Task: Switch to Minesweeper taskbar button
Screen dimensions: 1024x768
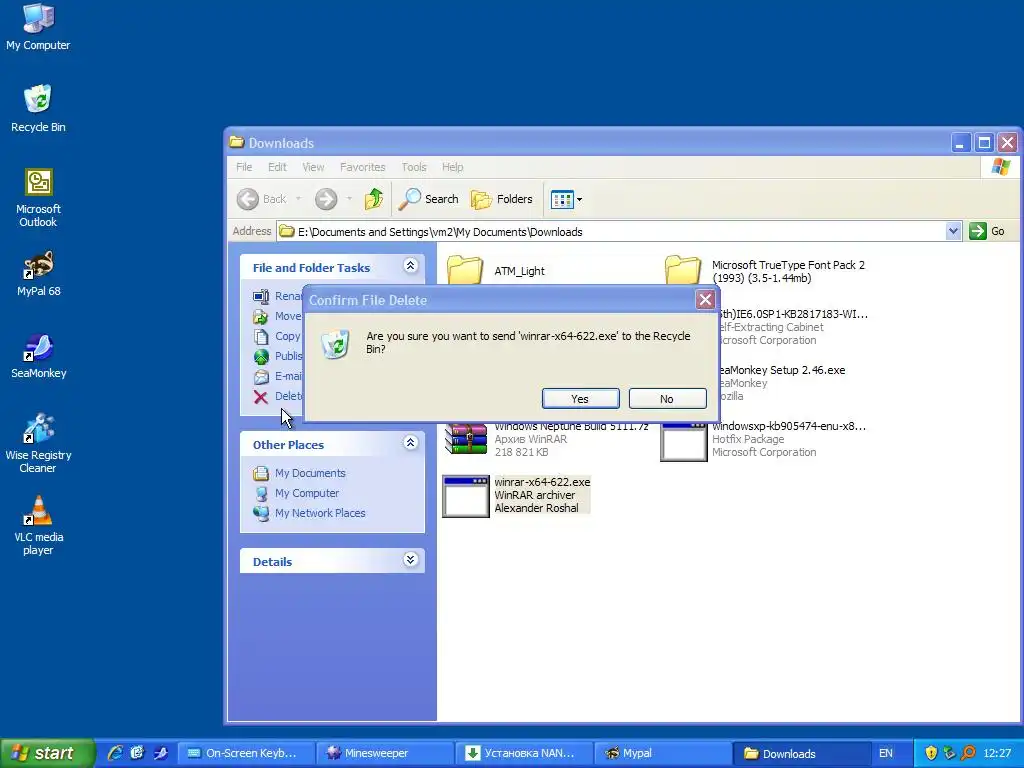Action: click(385, 753)
